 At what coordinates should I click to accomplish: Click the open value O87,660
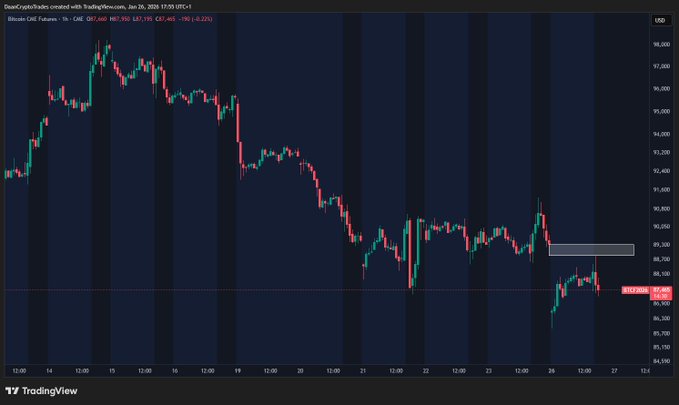tap(97, 19)
